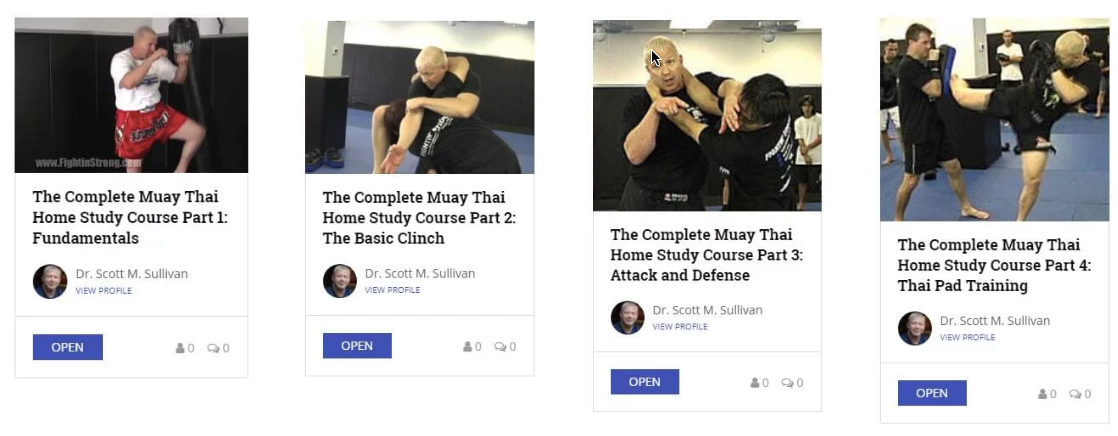Click the Fundamentals course thumbnail with punching bag
The width and height of the screenshot is (1118, 436).
click(x=131, y=96)
